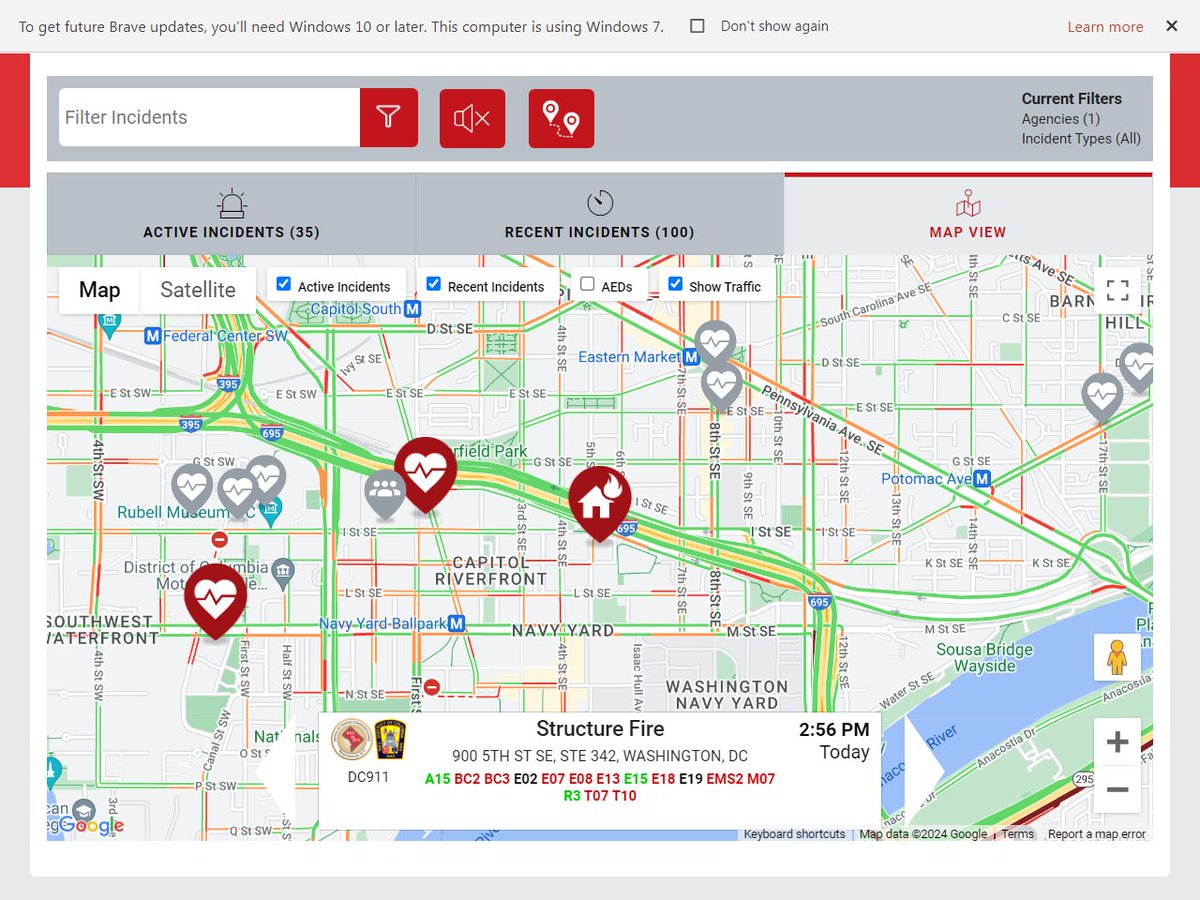1200x900 pixels.
Task: Select the Map map type
Action: tap(100, 290)
